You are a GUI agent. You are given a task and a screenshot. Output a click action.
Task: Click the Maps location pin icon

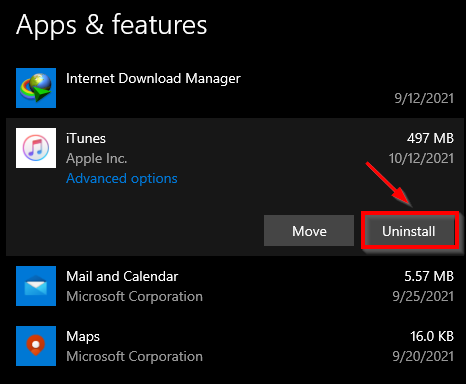point(36,346)
